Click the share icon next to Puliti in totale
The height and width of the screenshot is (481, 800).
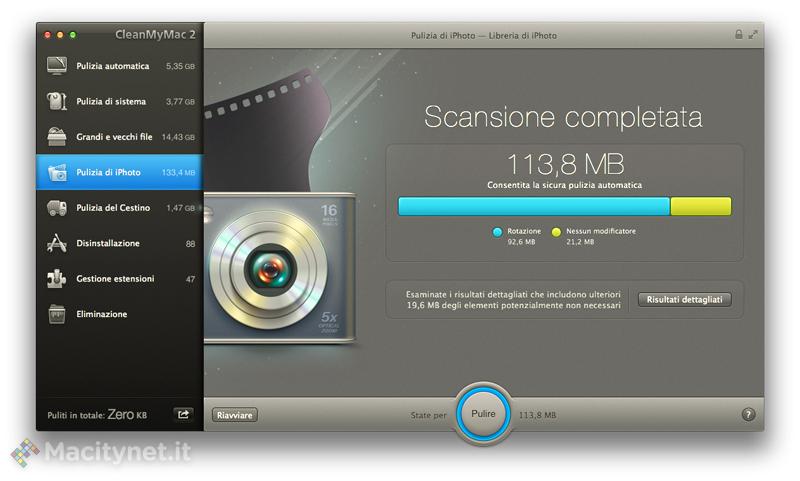[183, 414]
